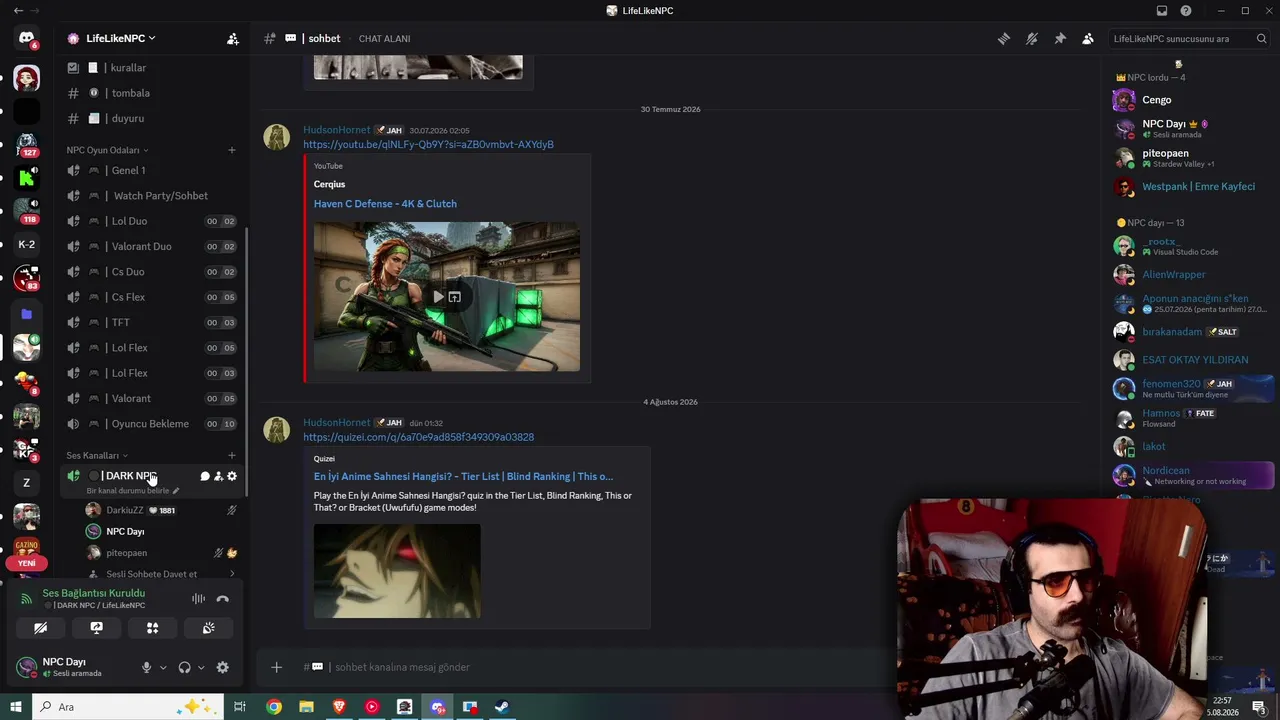Create channel in Ses Kanalları

[x=232, y=455]
